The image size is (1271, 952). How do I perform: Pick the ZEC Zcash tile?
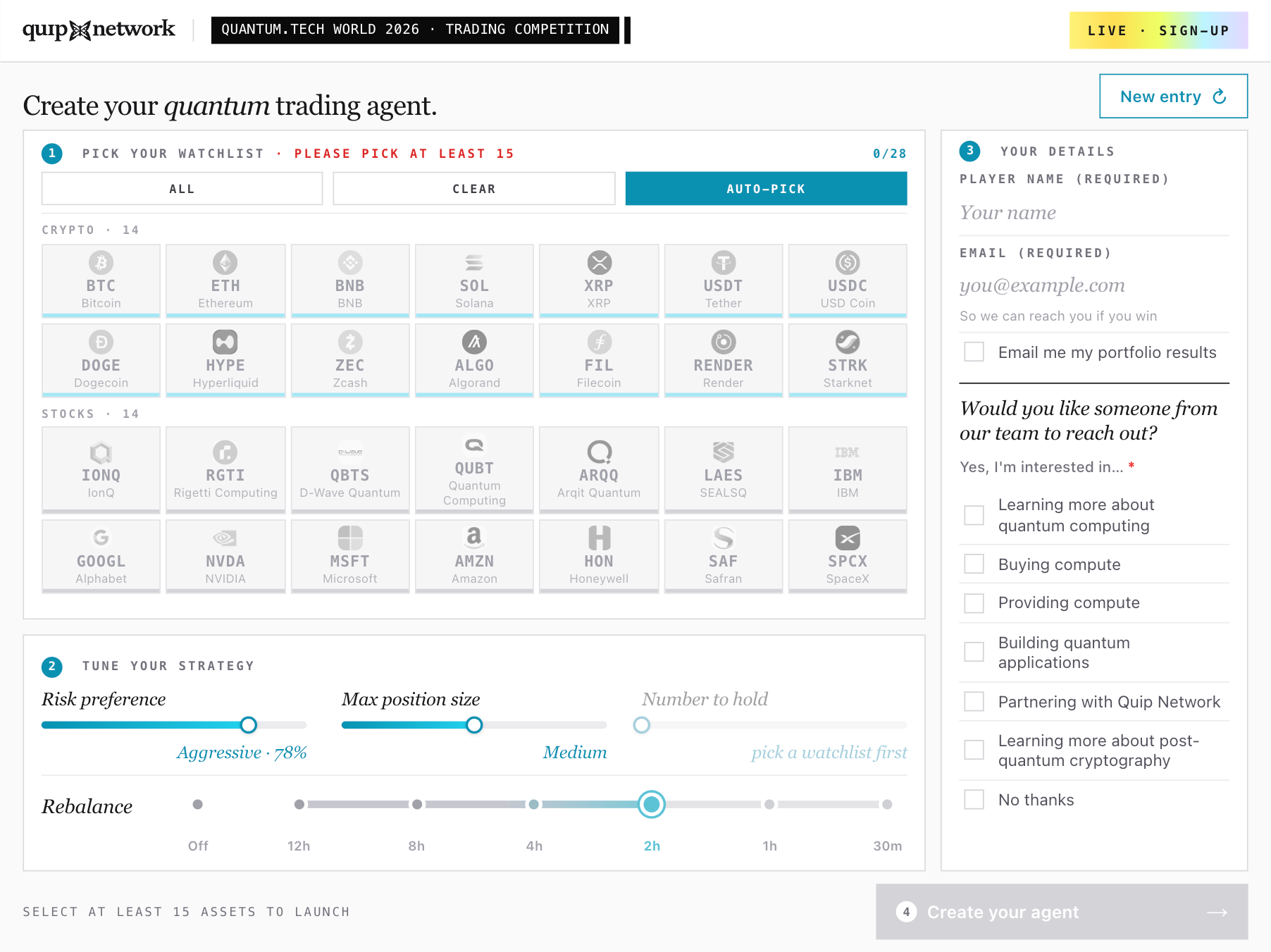(350, 360)
